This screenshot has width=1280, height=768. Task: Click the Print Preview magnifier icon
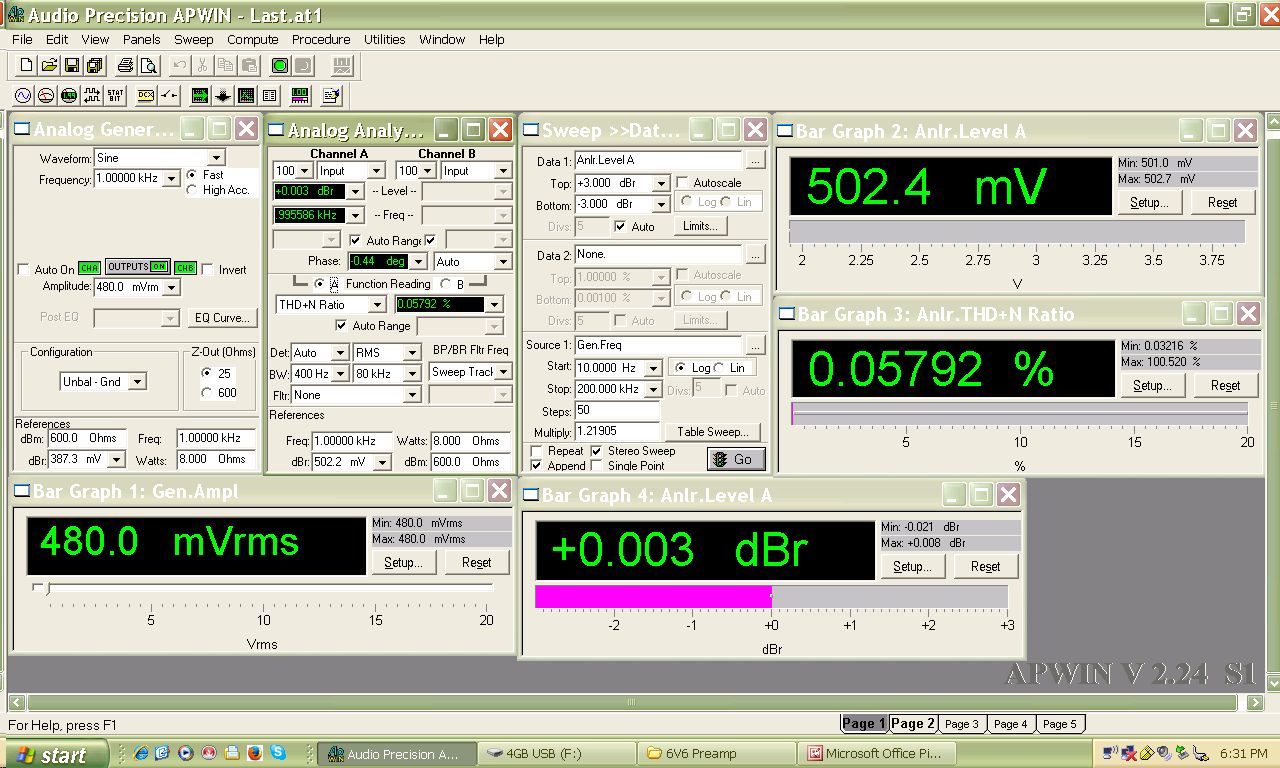click(x=148, y=66)
